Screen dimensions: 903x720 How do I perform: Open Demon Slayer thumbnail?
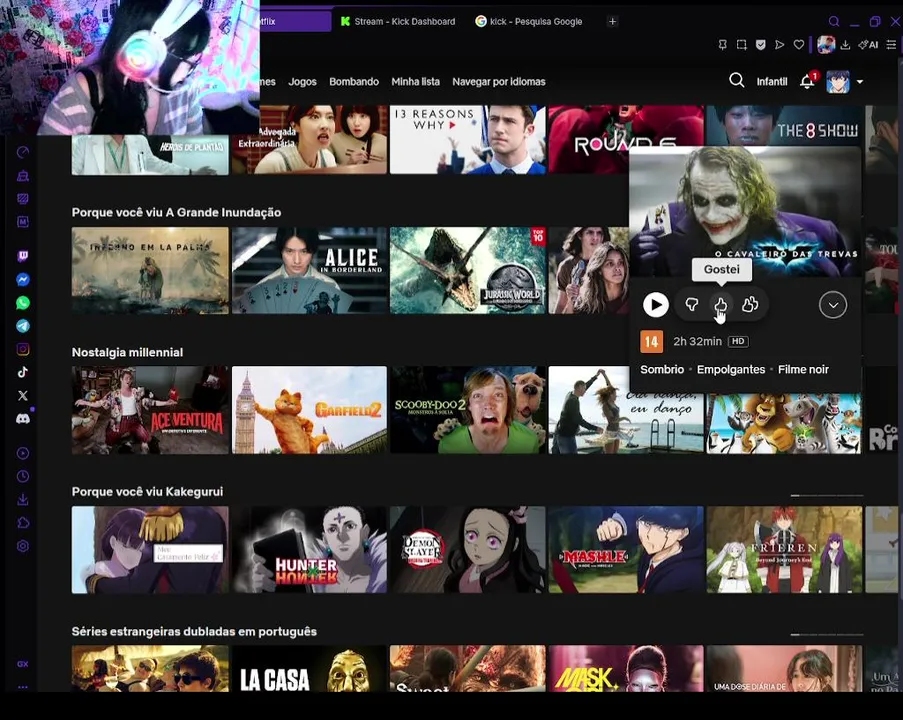pos(468,550)
